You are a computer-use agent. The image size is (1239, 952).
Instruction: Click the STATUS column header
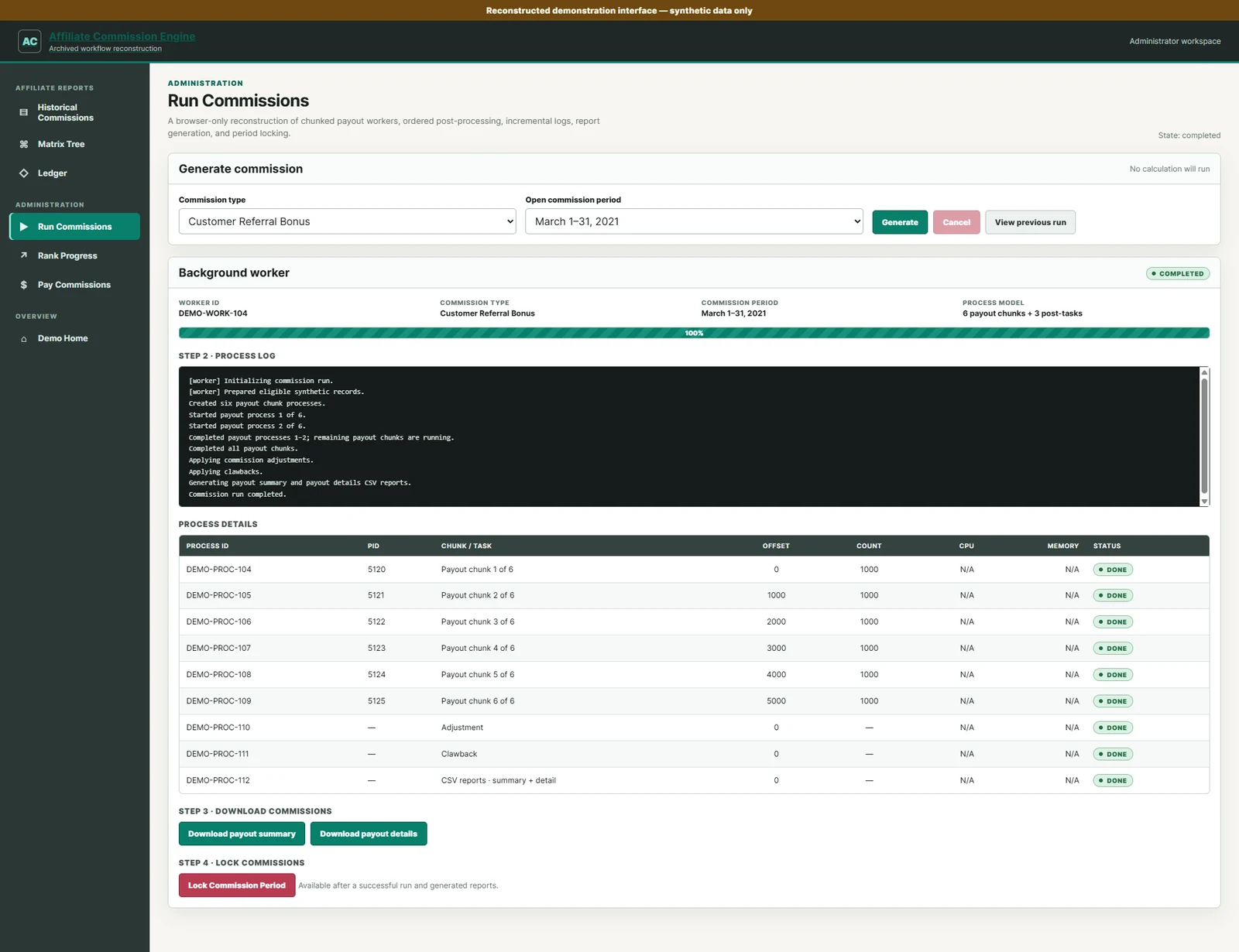[1107, 546]
